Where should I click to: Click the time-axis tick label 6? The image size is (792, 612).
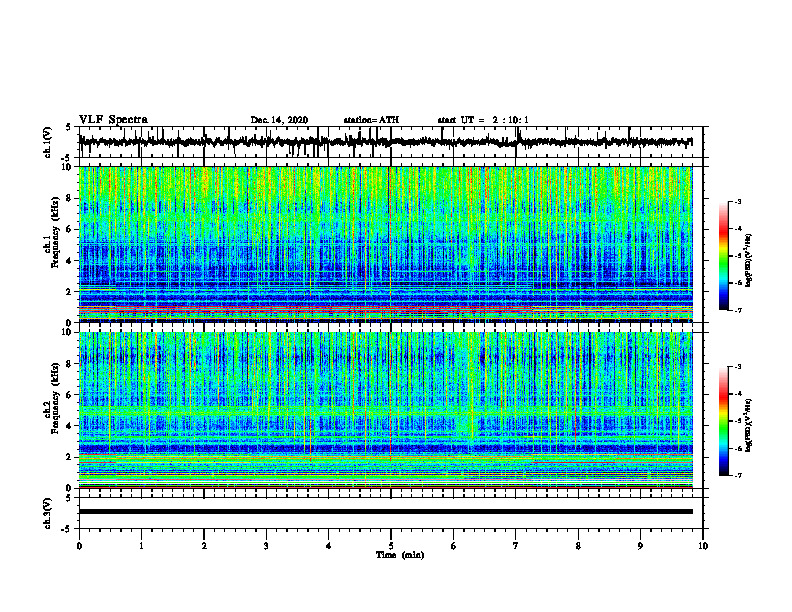[x=454, y=546]
